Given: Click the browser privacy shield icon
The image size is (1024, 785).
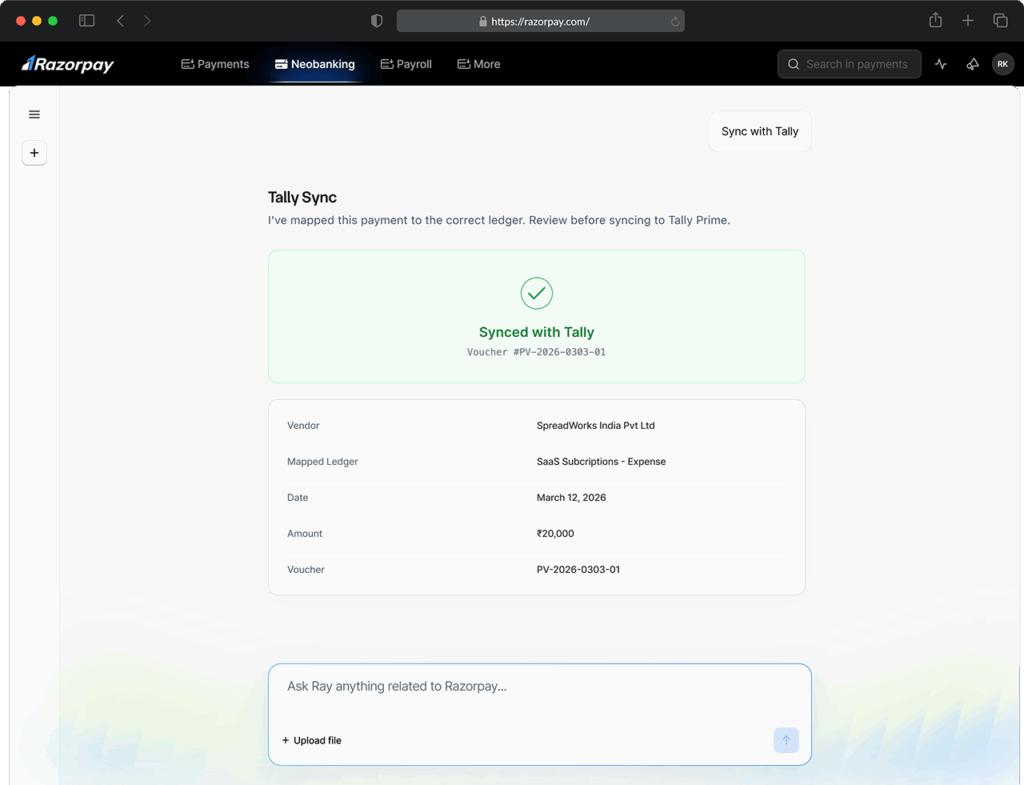Looking at the screenshot, I should 377,21.
